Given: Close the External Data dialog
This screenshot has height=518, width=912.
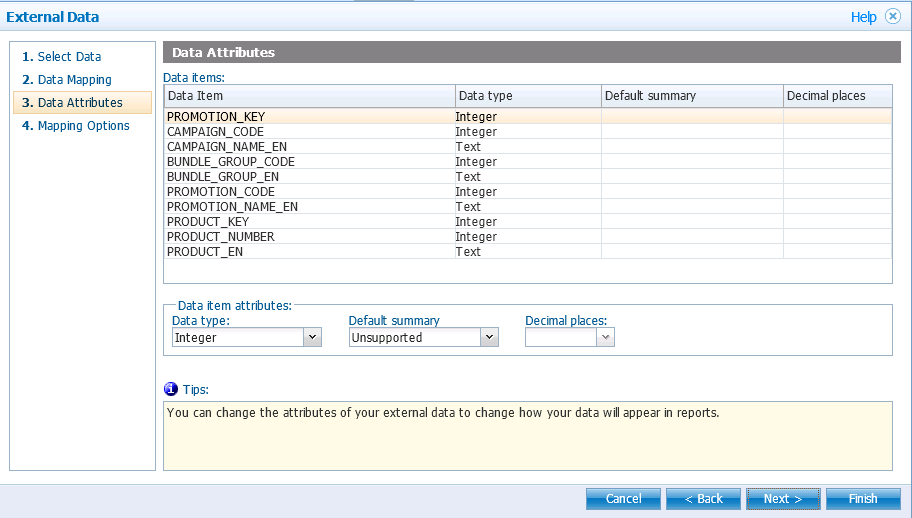Looking at the screenshot, I should (x=893, y=16).
